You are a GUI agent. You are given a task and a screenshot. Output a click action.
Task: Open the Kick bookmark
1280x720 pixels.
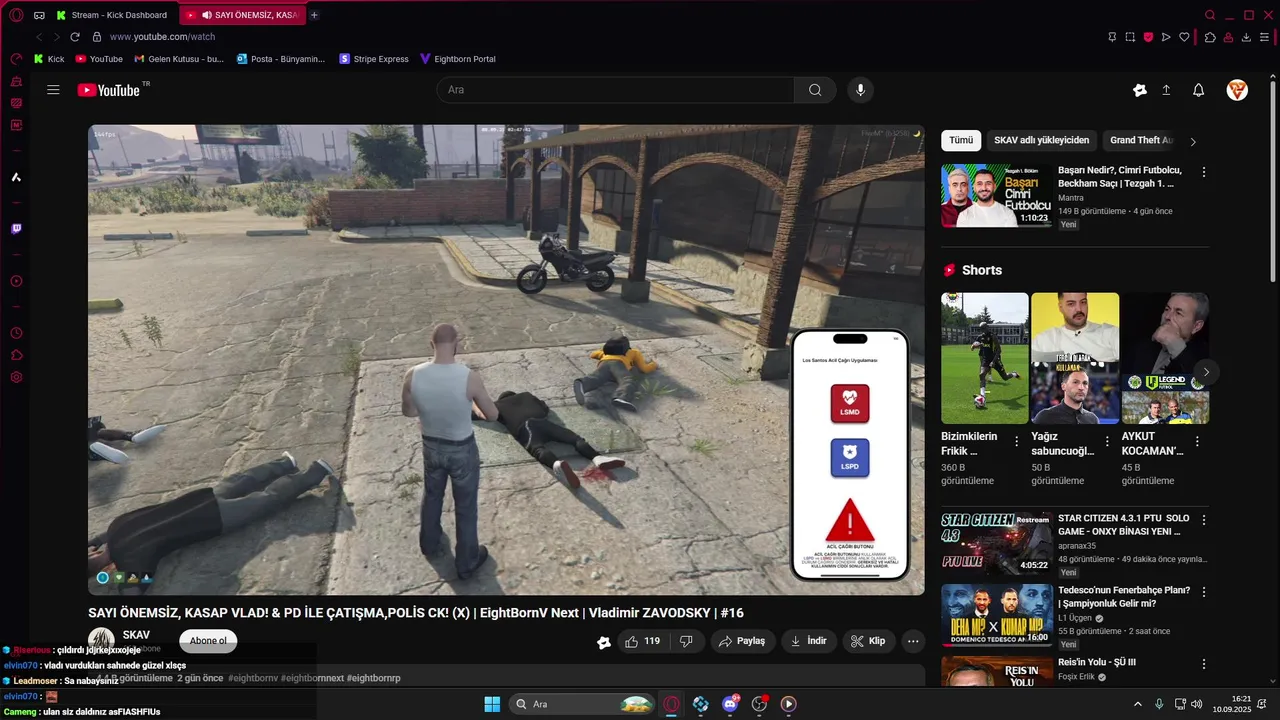click(49, 59)
